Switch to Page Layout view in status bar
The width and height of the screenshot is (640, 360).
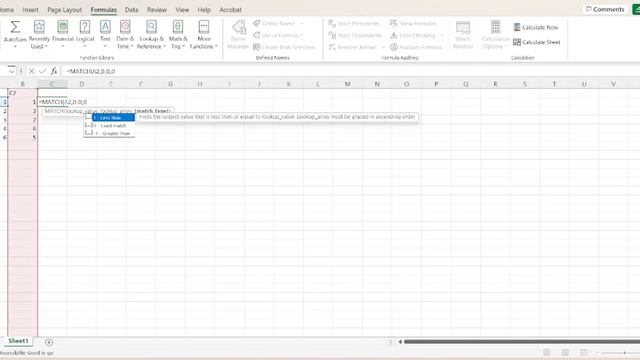565,353
